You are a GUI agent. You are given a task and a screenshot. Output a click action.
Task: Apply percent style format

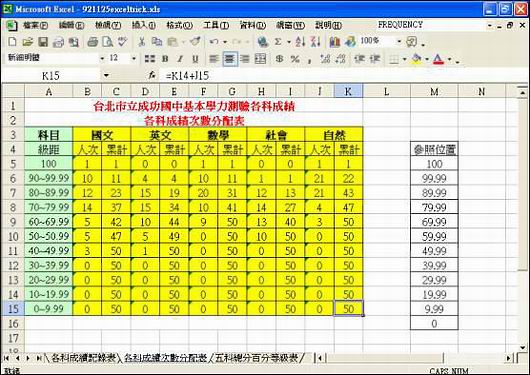[295, 59]
